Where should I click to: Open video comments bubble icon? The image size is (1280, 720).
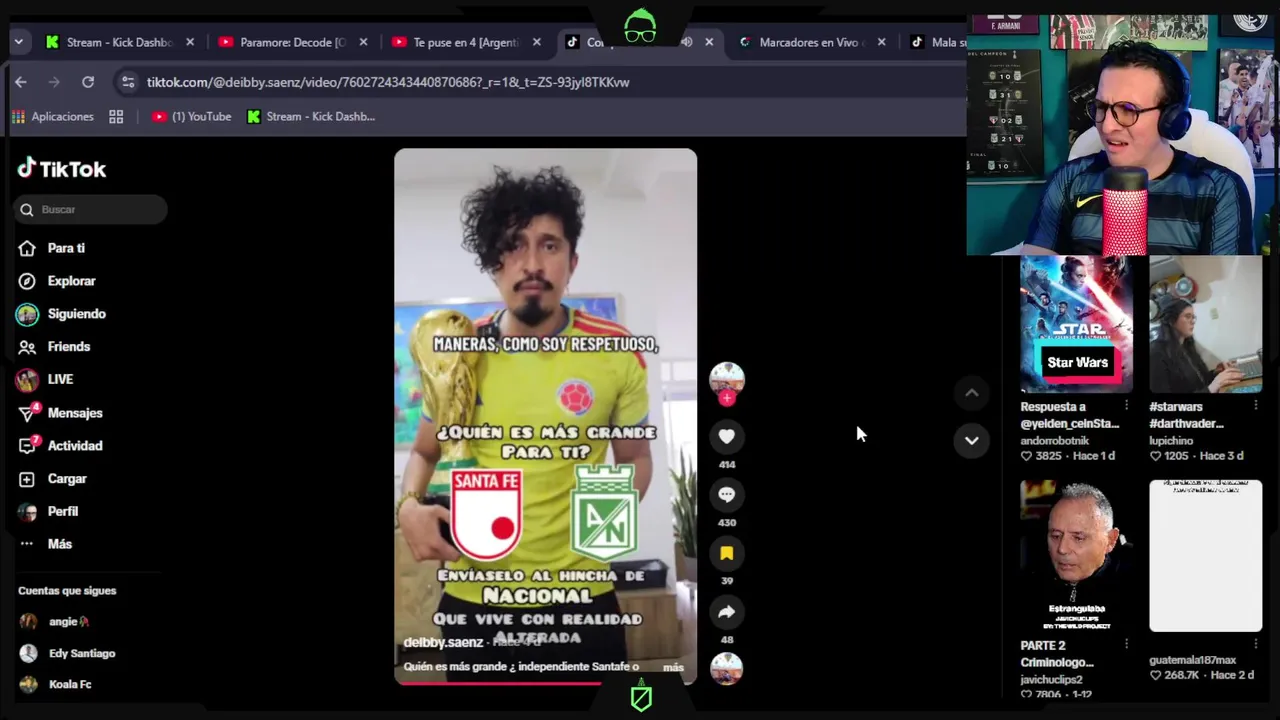click(727, 494)
